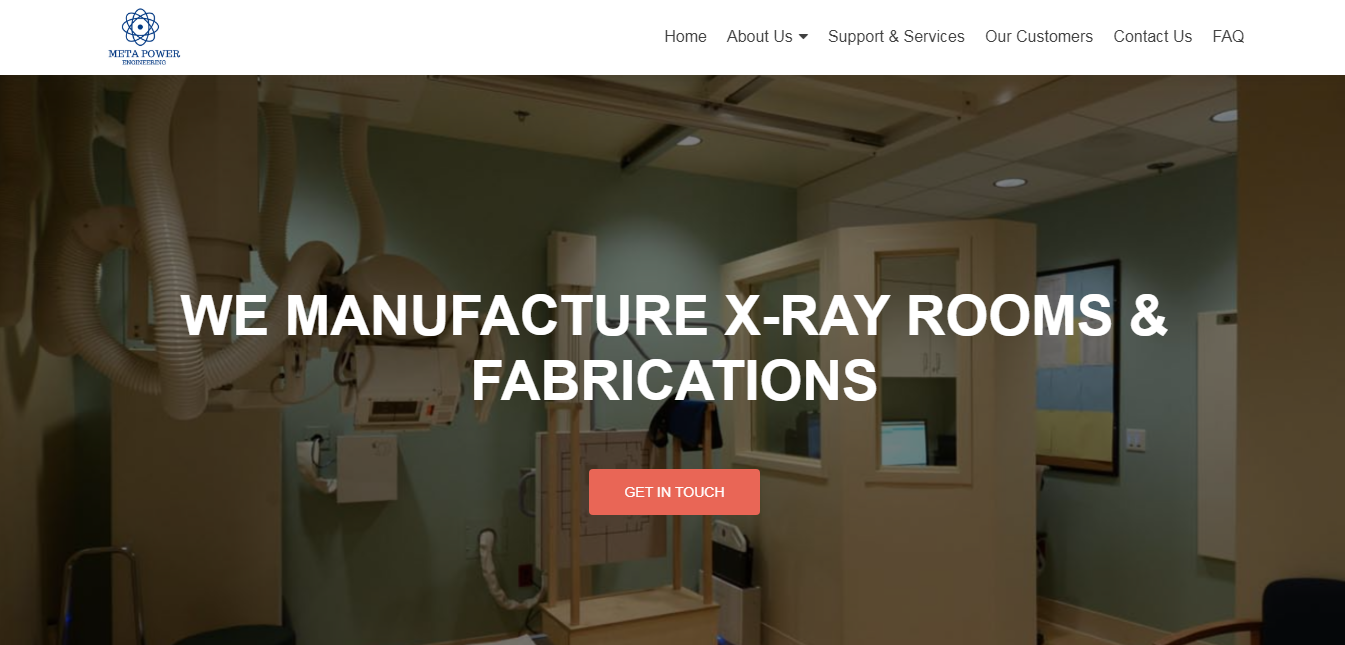
Task: Click the computer monitor inside the control booth
Action: (903, 442)
